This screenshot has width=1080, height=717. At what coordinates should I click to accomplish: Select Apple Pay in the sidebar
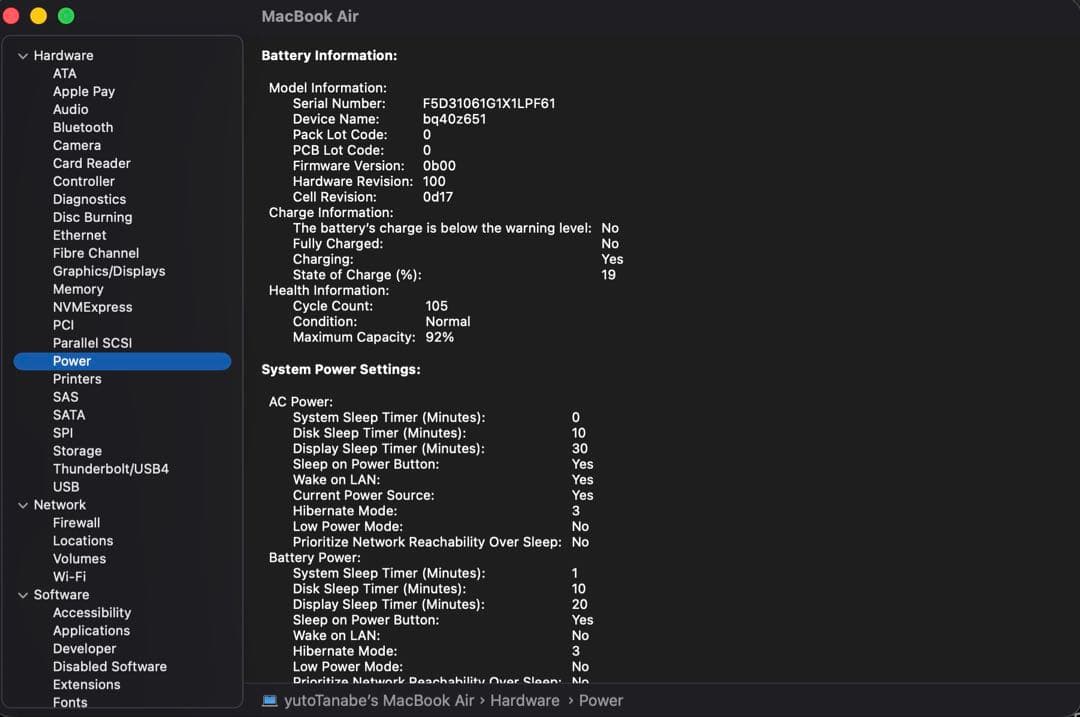84,92
